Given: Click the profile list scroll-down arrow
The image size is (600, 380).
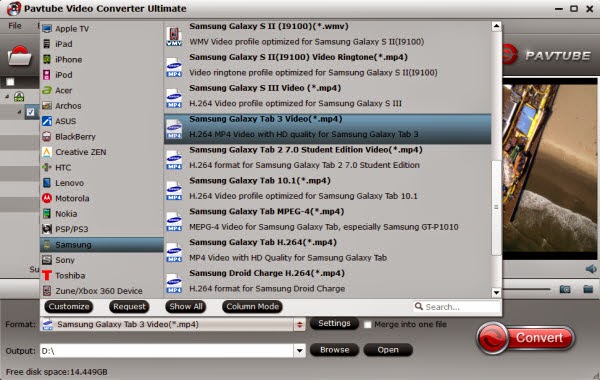Looking at the screenshot, I should pos(496,293).
